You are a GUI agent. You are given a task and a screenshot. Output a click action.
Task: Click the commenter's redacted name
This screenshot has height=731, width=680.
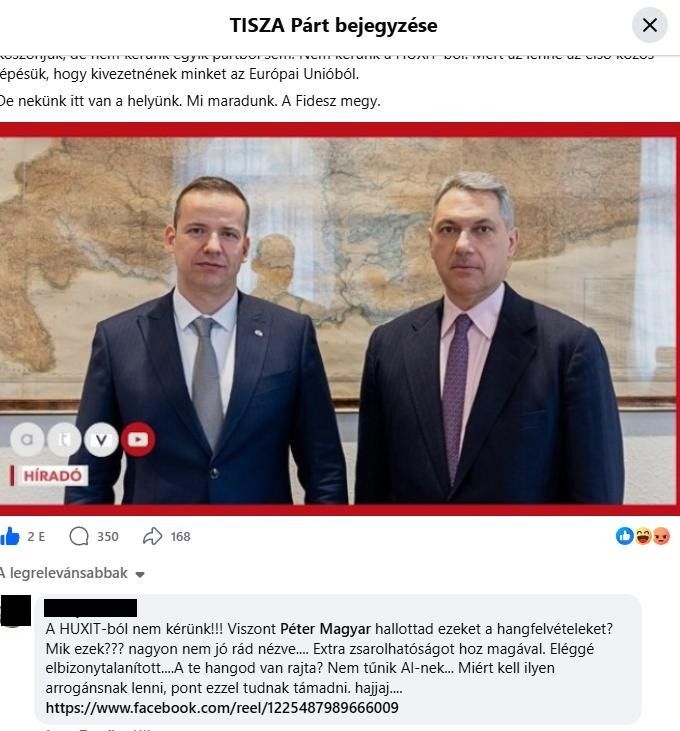click(90, 608)
